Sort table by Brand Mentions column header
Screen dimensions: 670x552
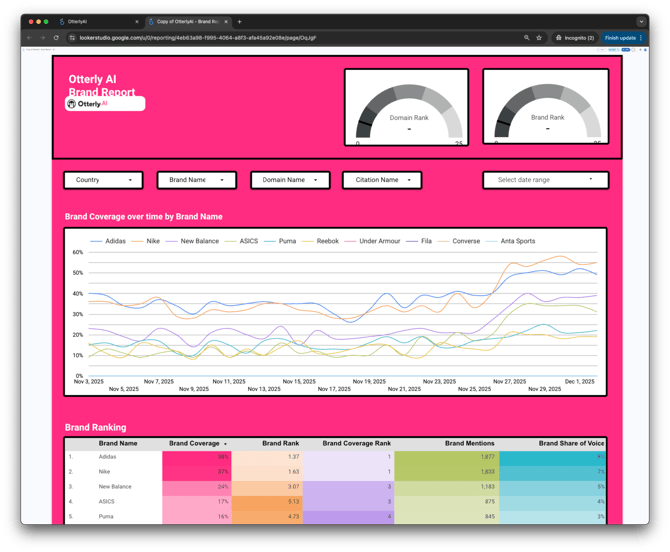tap(470, 443)
